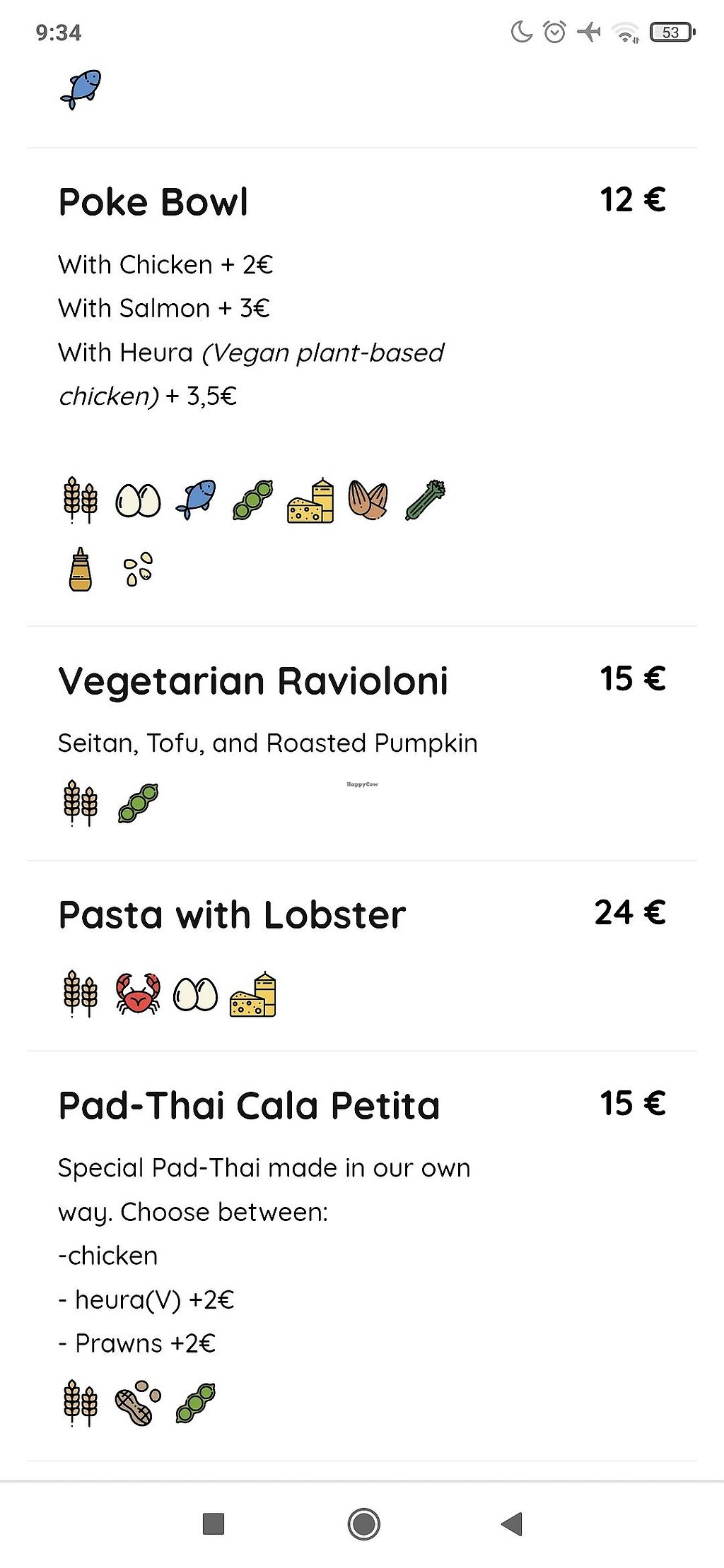Image resolution: width=724 pixels, height=1568 pixels.
Task: Open the Poke Bowl menu item
Action: pos(153,202)
